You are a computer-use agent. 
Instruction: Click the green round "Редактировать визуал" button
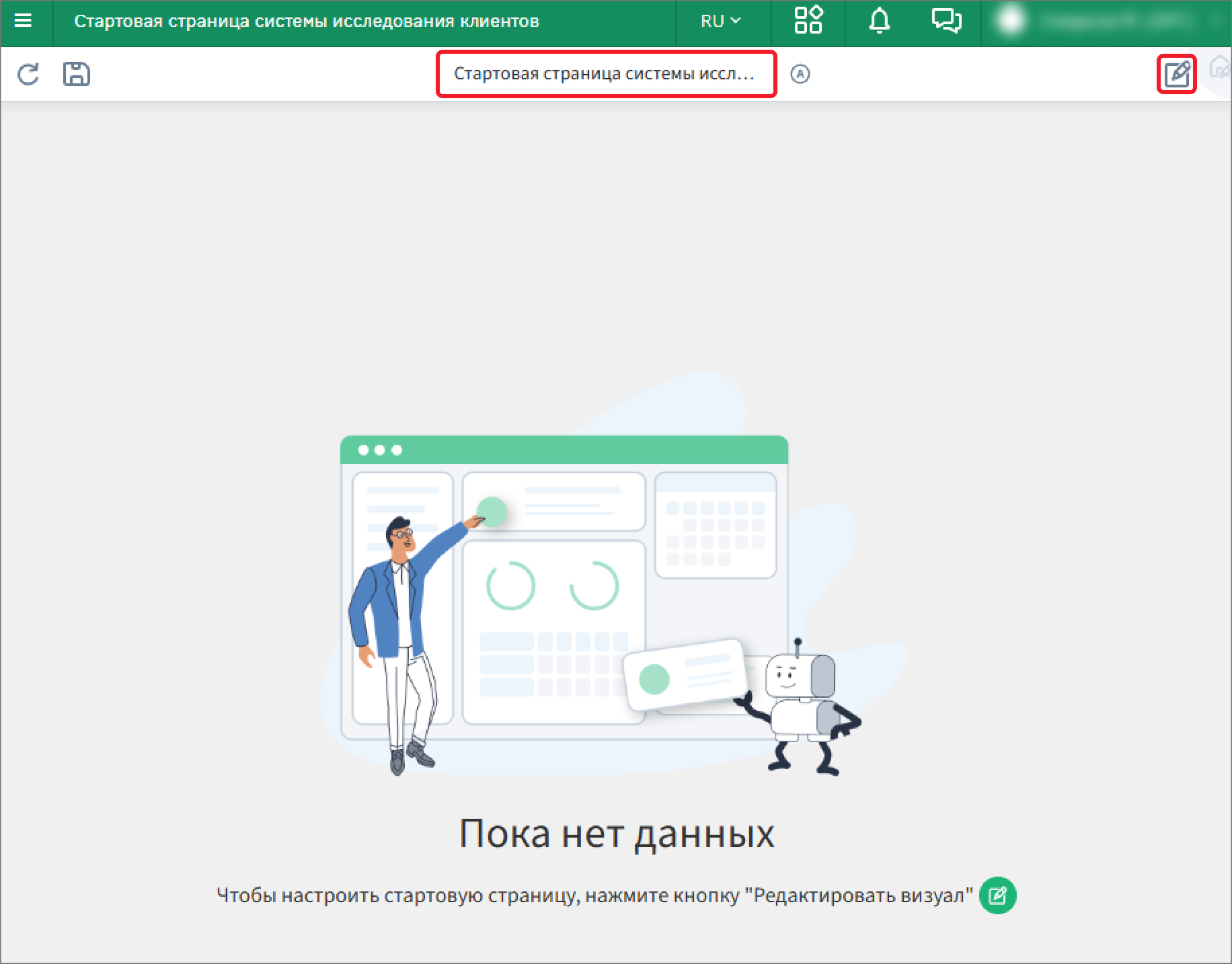click(x=997, y=895)
